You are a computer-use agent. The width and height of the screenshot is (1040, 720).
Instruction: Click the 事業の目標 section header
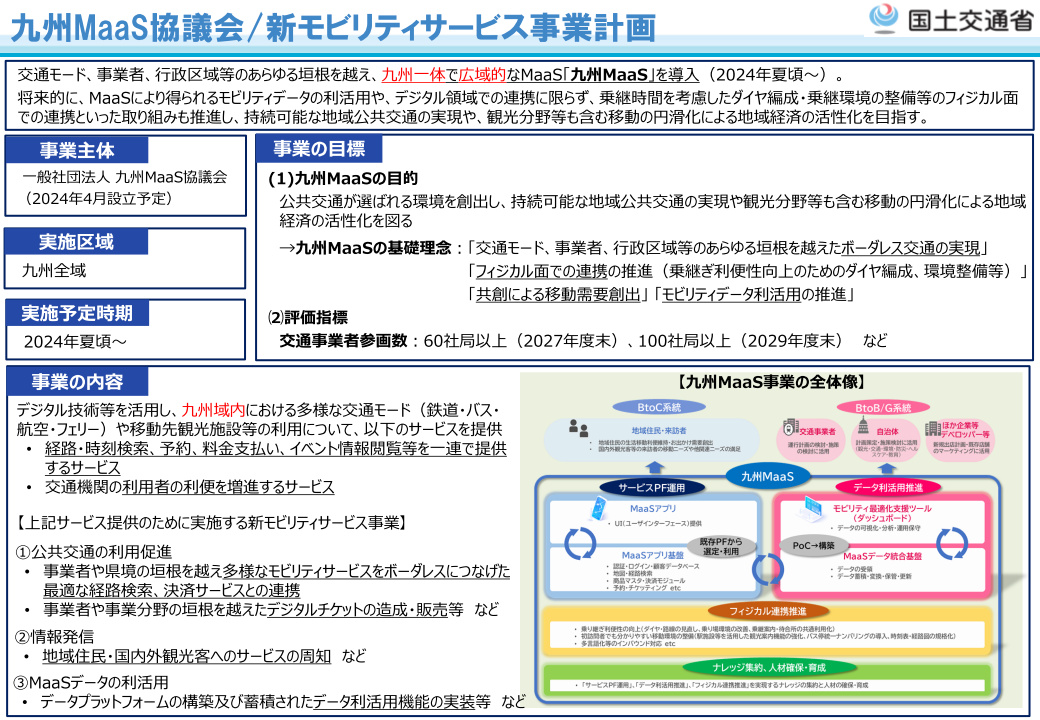319,149
